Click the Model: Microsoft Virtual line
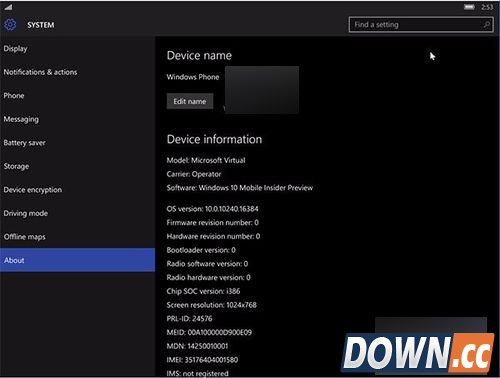The height and width of the screenshot is (378, 500). 206,160
